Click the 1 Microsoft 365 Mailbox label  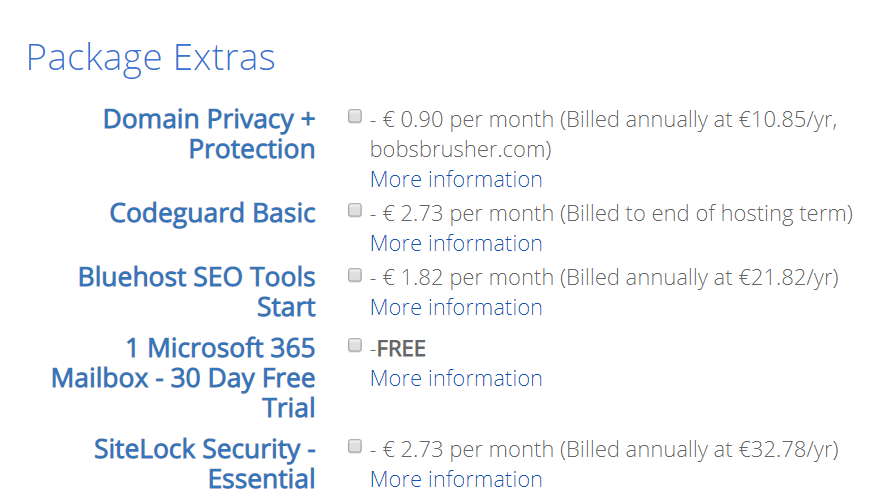click(x=184, y=378)
